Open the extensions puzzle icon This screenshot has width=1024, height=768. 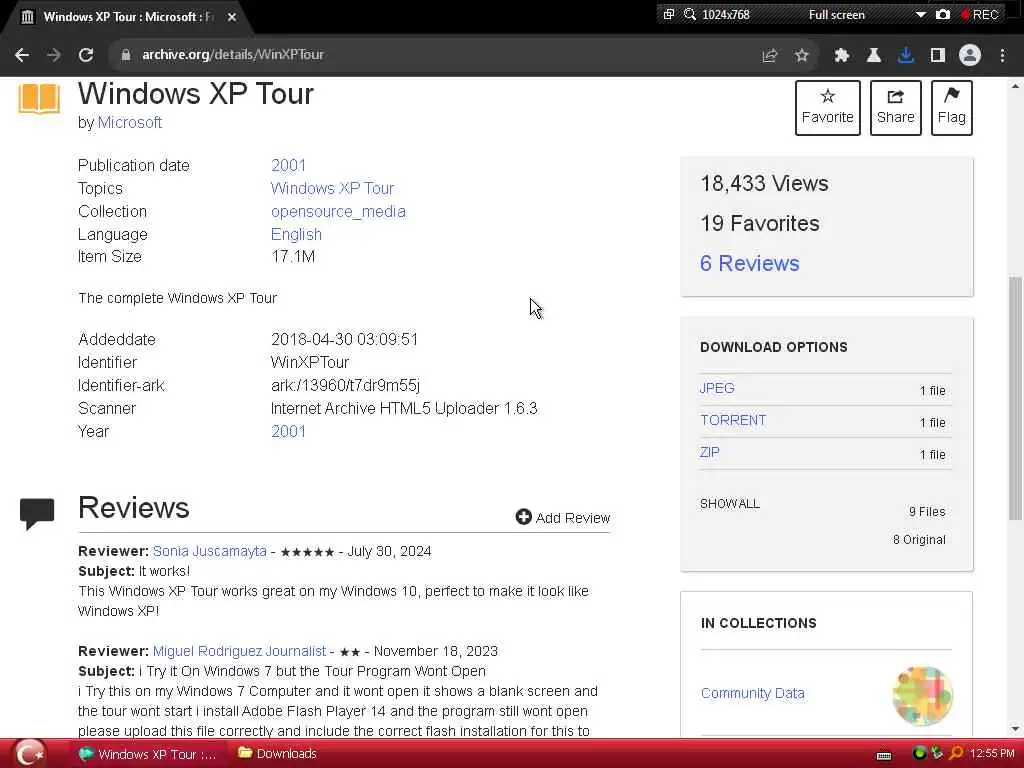click(842, 56)
